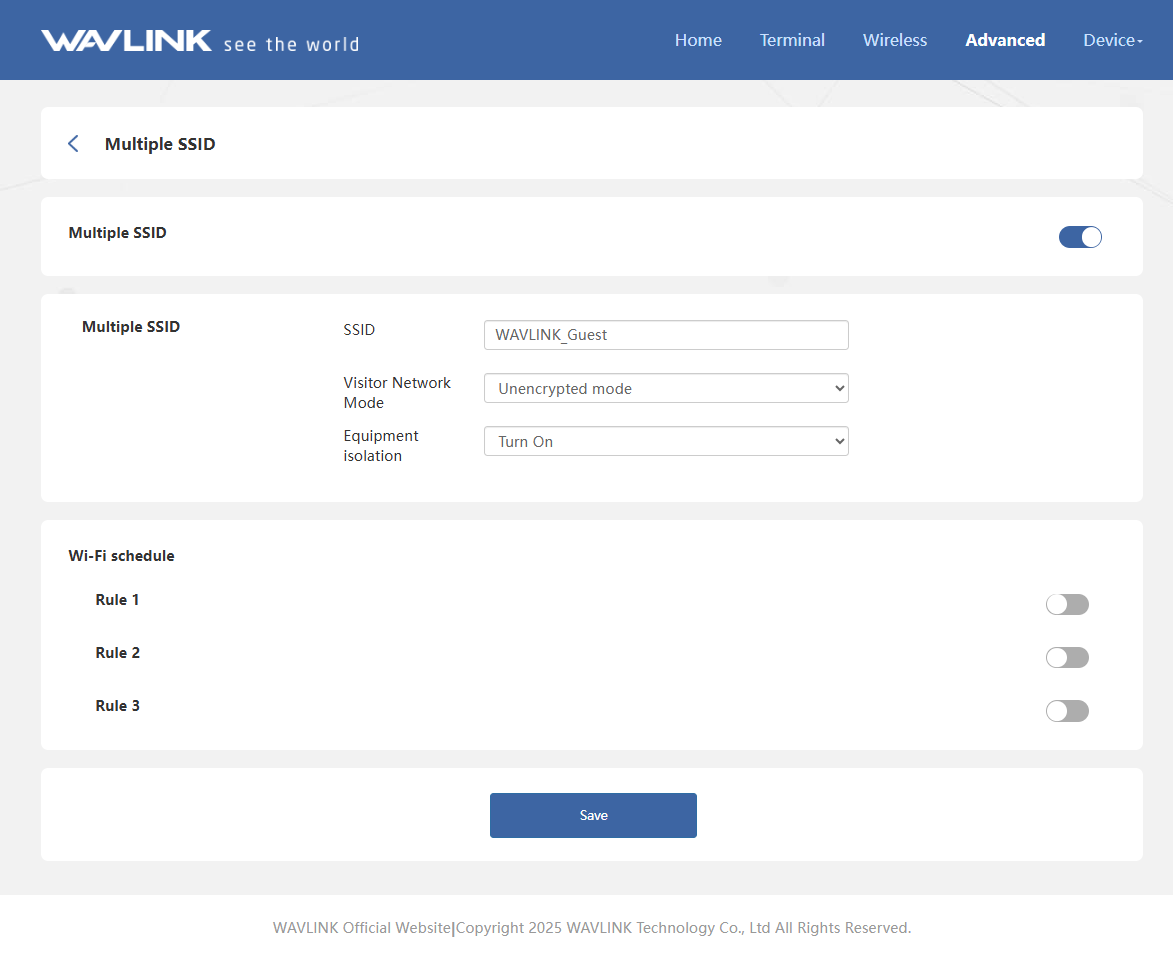The width and height of the screenshot is (1173, 957).
Task: Toggle Wi-Fi schedule Rule 3 switch
Action: click(x=1067, y=711)
